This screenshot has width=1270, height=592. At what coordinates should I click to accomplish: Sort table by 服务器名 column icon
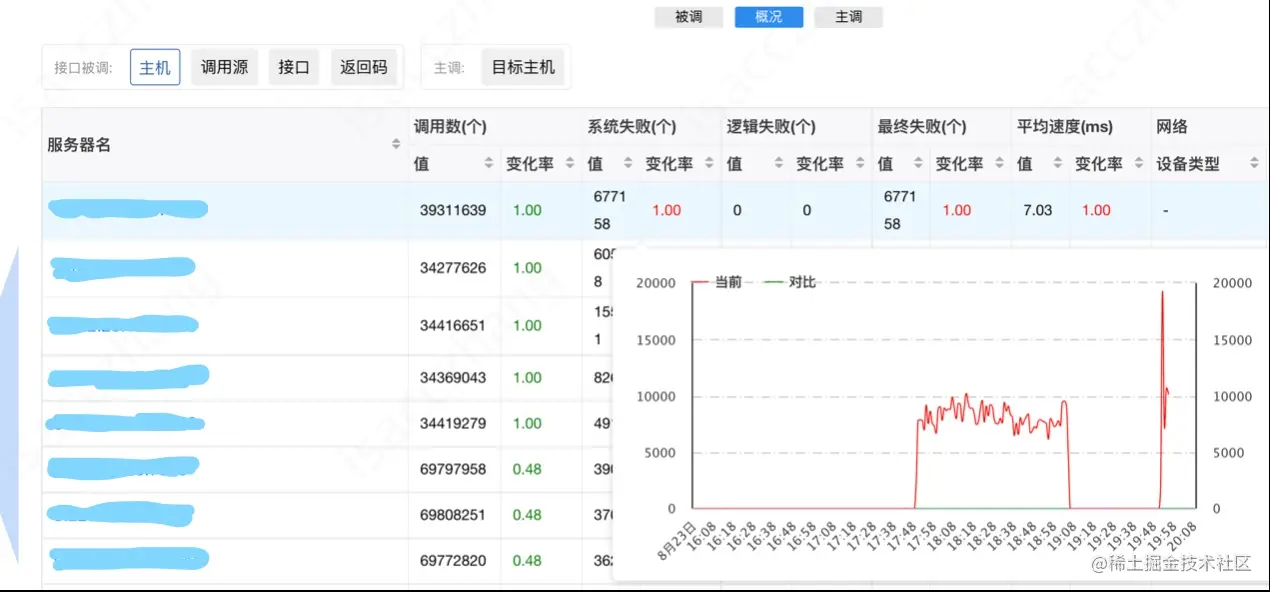point(396,145)
